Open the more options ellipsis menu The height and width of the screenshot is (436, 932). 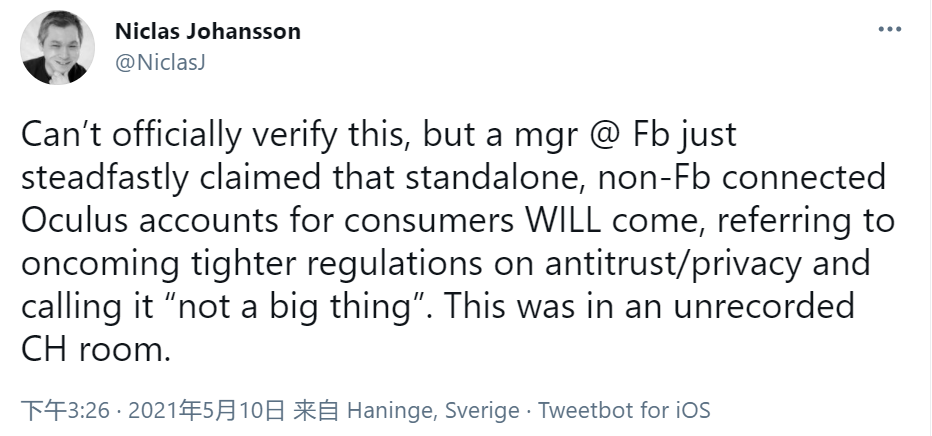[x=890, y=30]
